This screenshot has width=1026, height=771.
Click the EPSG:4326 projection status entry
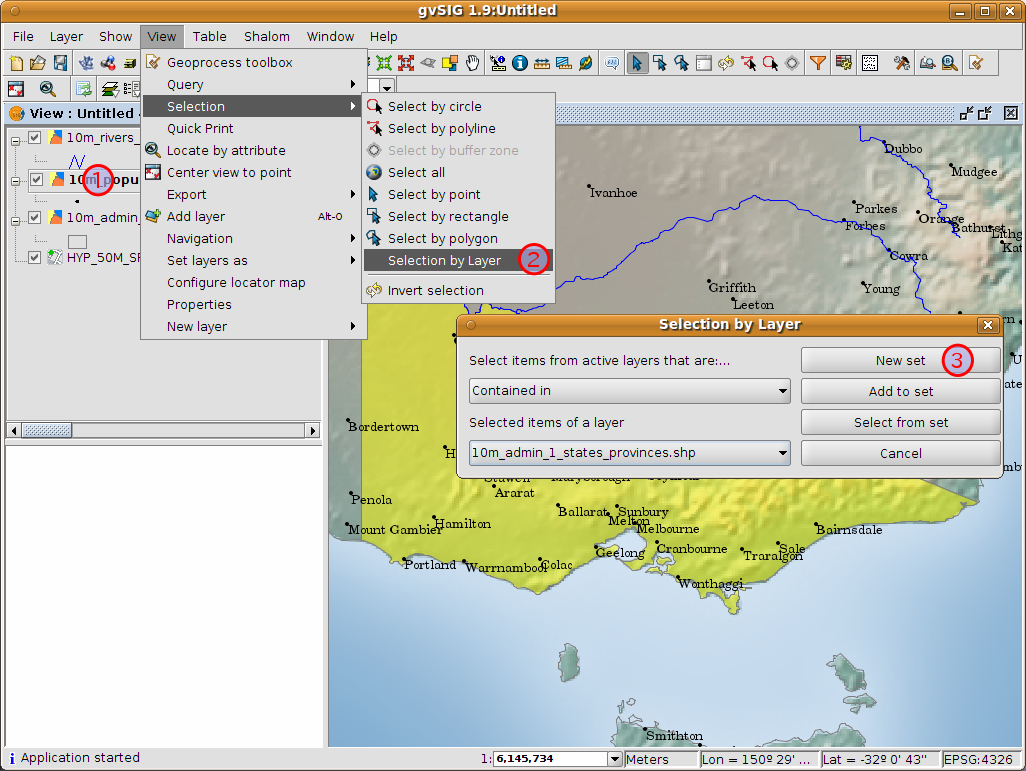tap(978, 759)
